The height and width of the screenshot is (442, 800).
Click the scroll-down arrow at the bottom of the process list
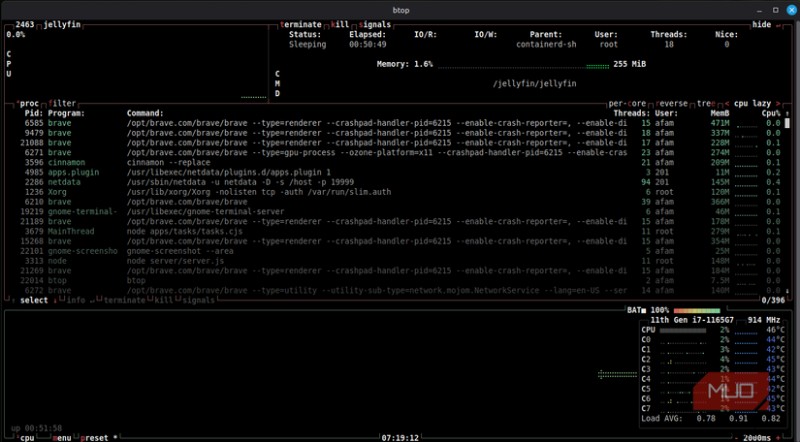tap(787, 290)
